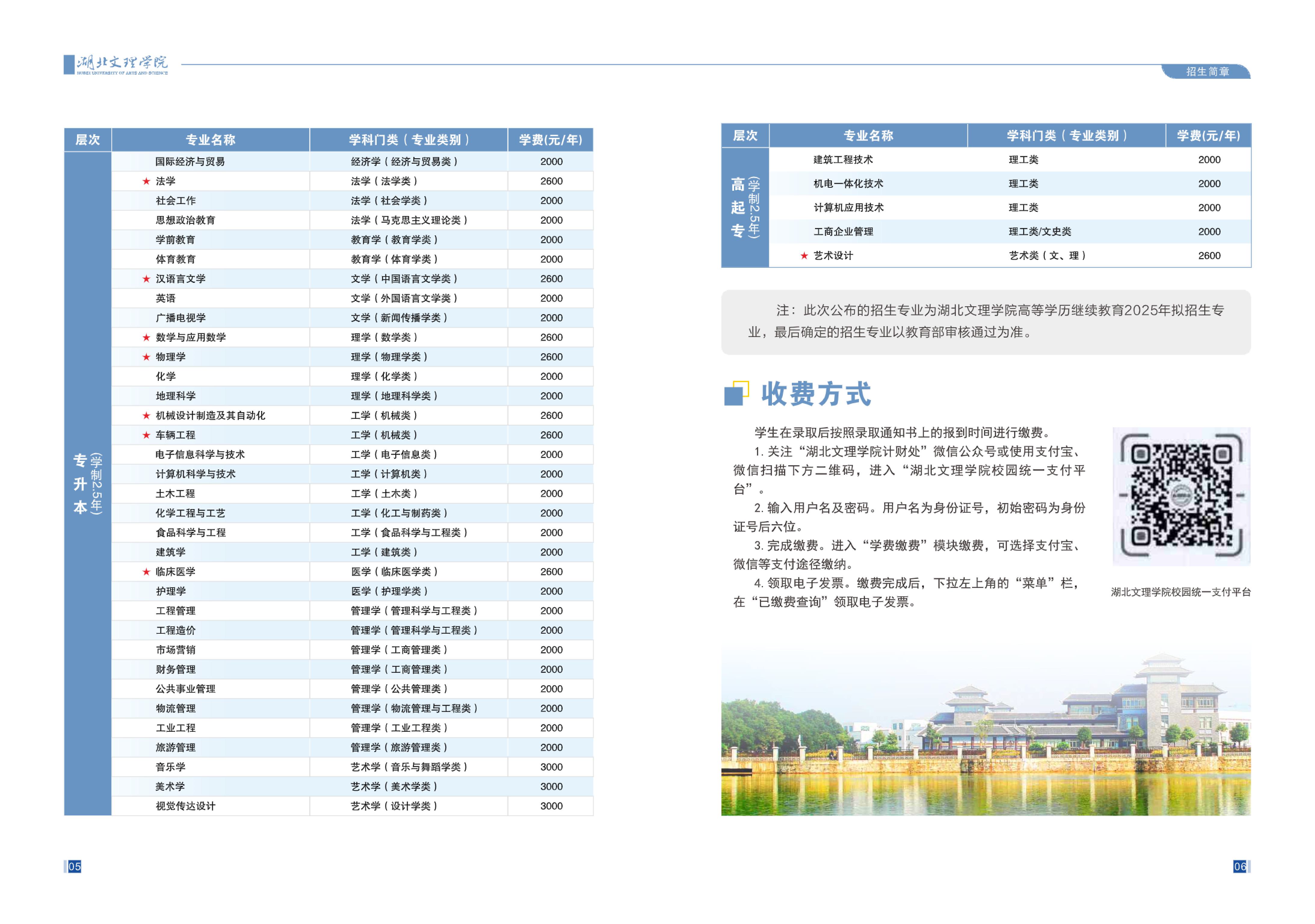The width and height of the screenshot is (1315, 924).
Task: Click the 计算机科学与技术 major name
Action: click(x=195, y=474)
